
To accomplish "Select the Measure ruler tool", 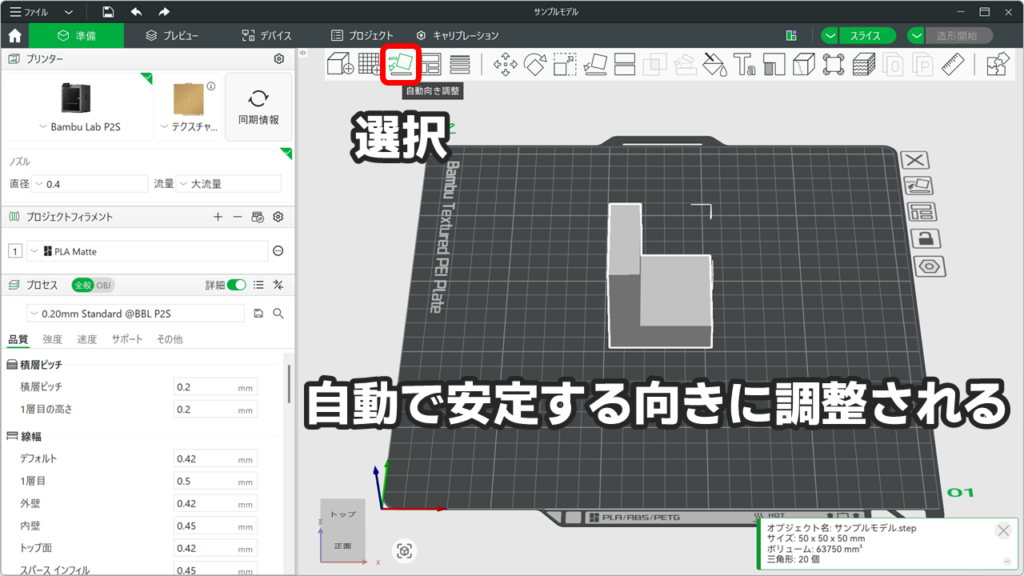I will point(951,65).
